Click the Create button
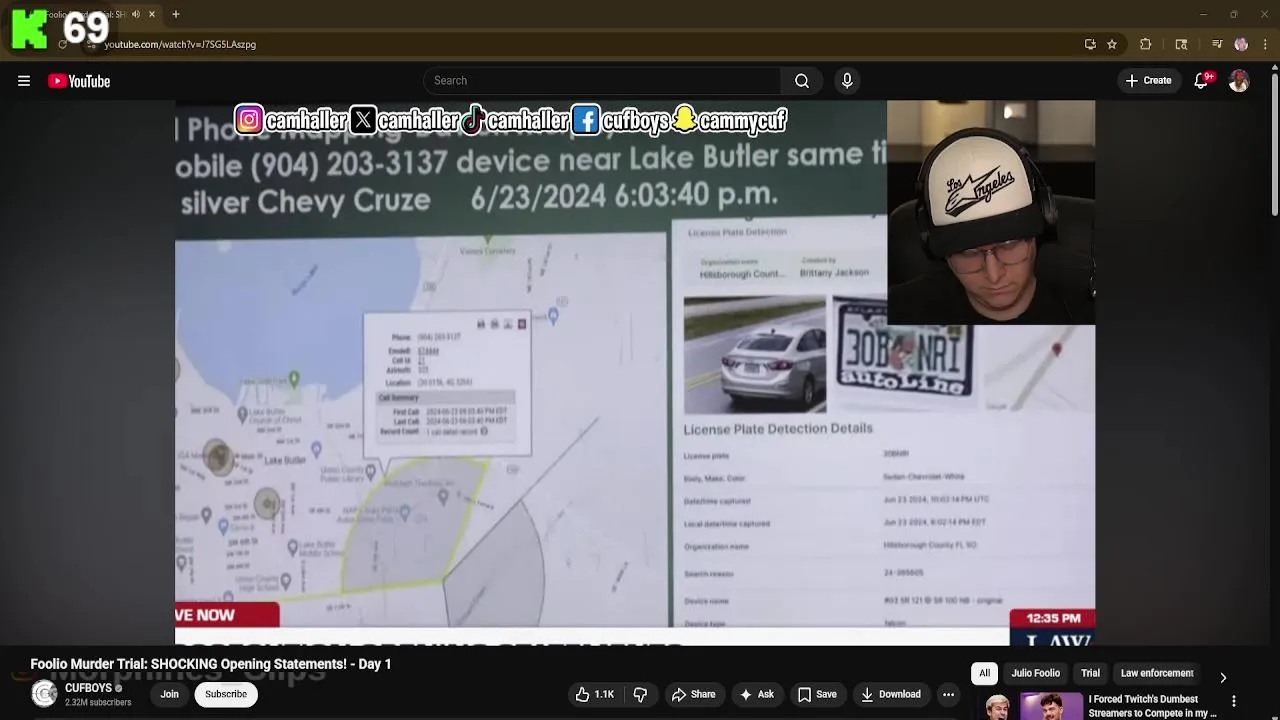Screen dimensions: 1280x720 1148,81
